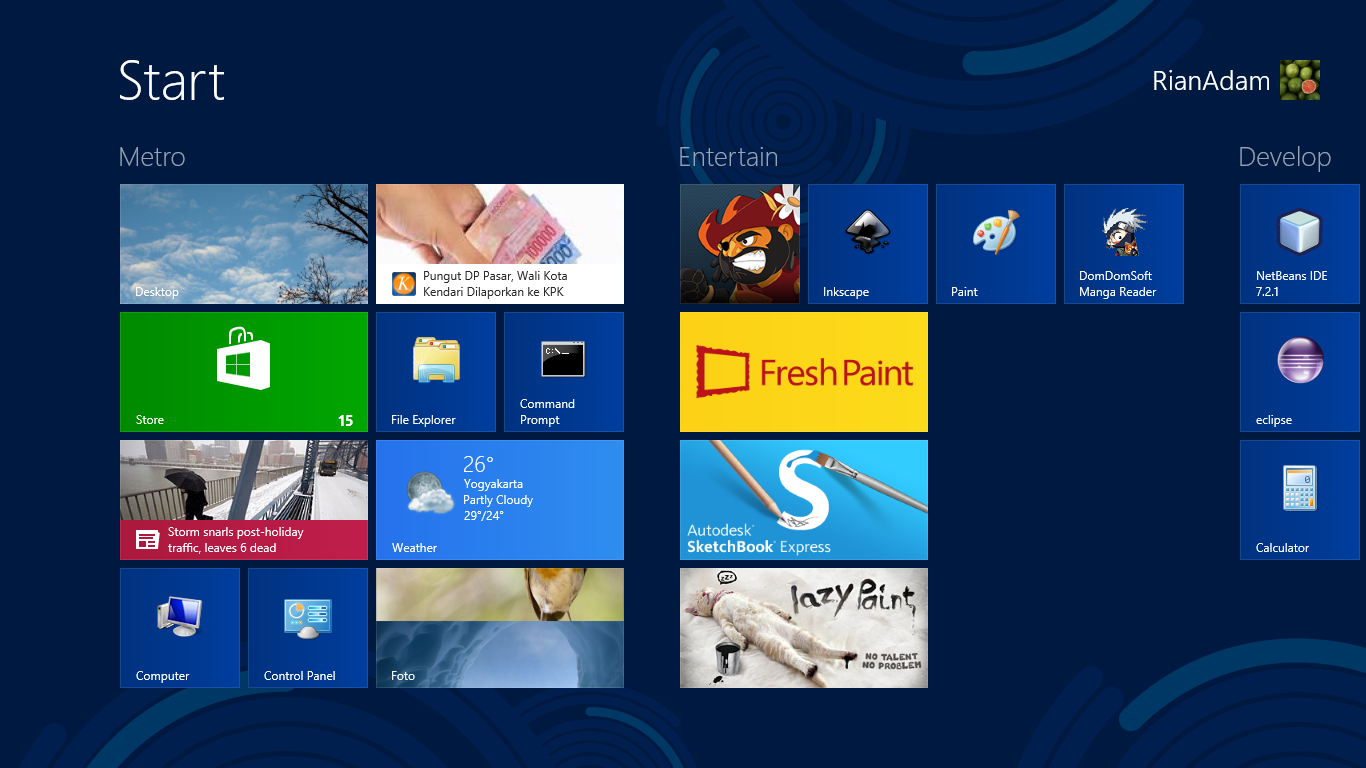Launch Fresh Paint tile
Viewport: 1366px width, 768px height.
tap(804, 372)
